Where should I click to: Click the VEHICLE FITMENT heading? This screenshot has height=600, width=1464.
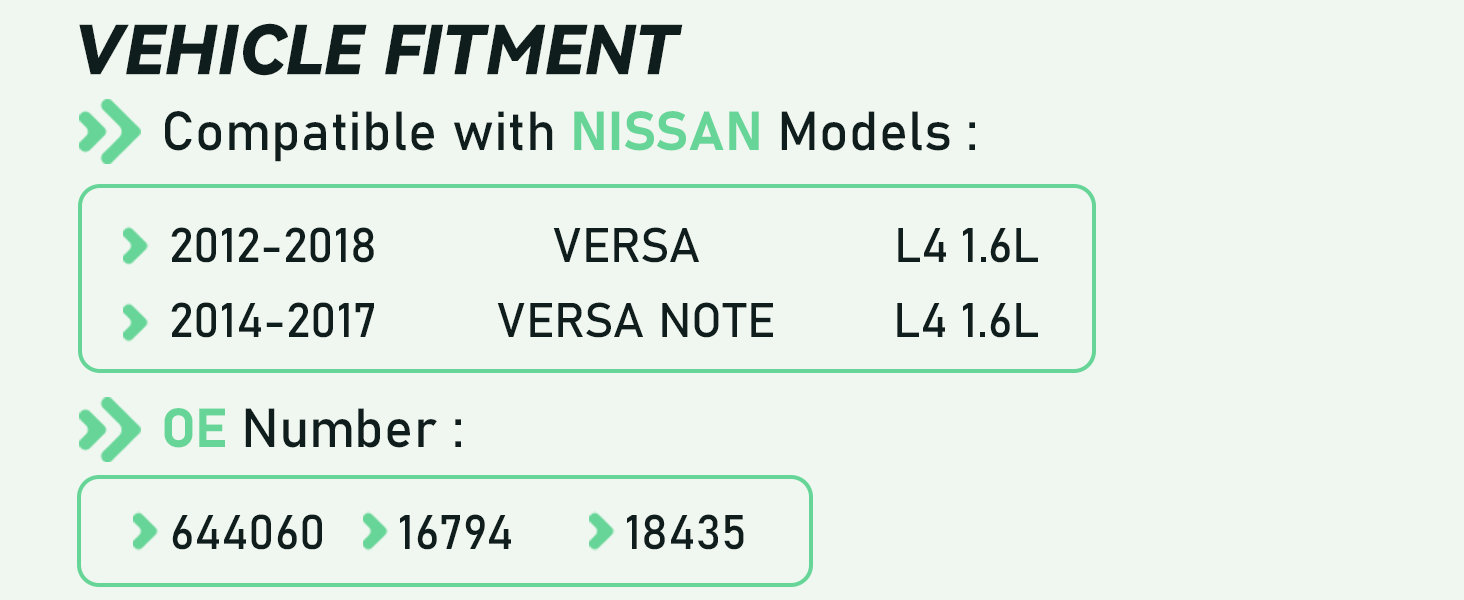coord(379,50)
